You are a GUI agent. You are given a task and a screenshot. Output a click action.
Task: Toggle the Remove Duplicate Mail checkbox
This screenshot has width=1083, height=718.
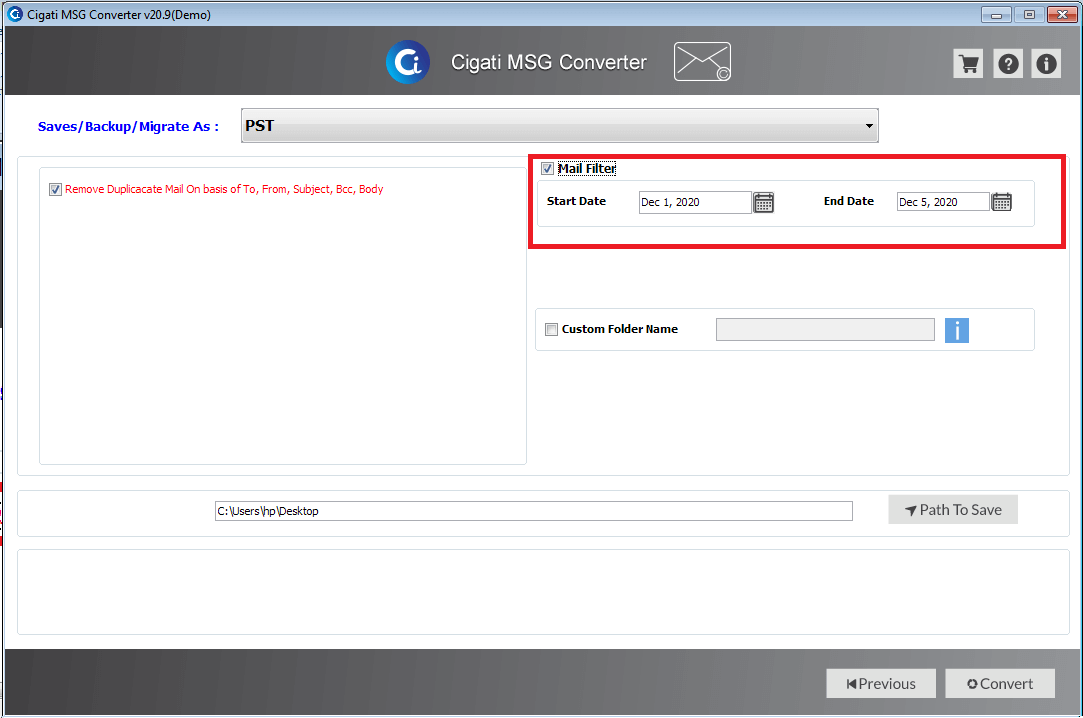[55, 189]
